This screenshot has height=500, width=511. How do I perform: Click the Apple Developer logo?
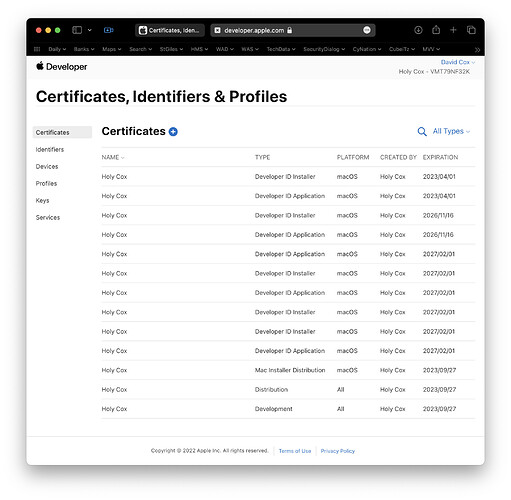[61, 67]
